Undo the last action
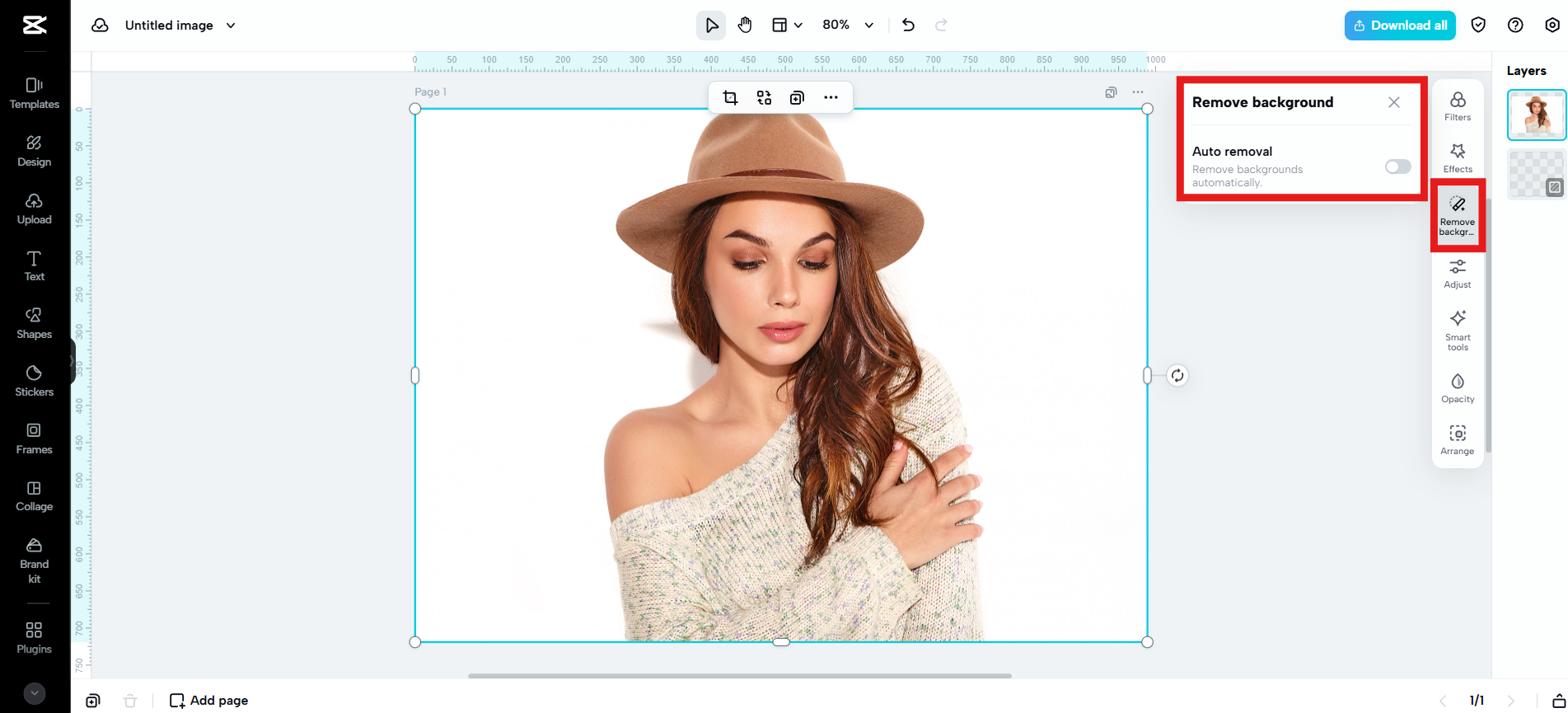1568x713 pixels. [x=908, y=26]
